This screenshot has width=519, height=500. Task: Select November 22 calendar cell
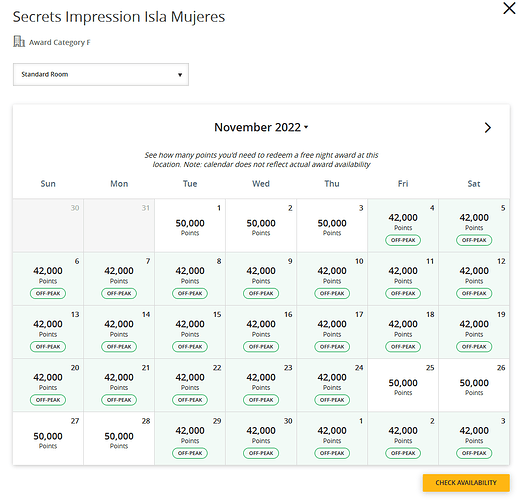click(x=190, y=385)
